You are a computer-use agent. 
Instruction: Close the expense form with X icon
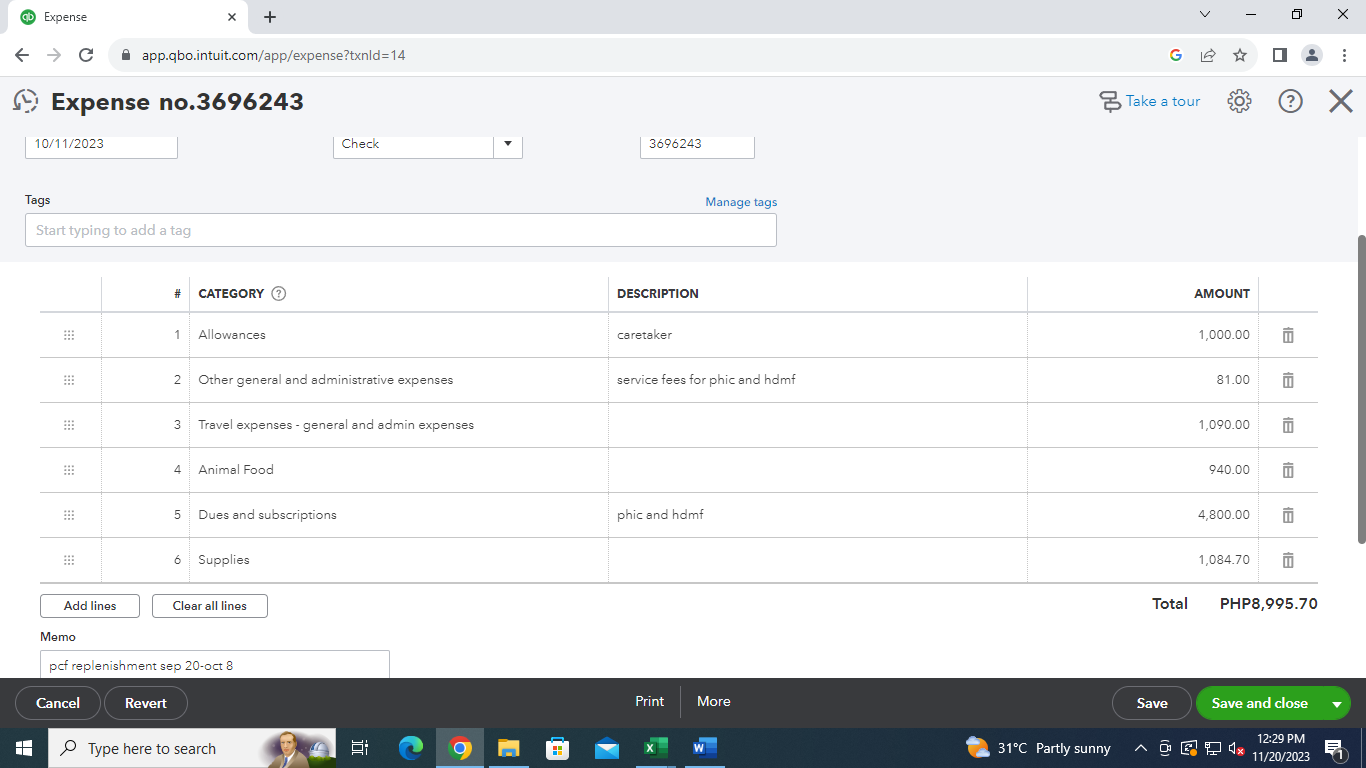(x=1341, y=101)
